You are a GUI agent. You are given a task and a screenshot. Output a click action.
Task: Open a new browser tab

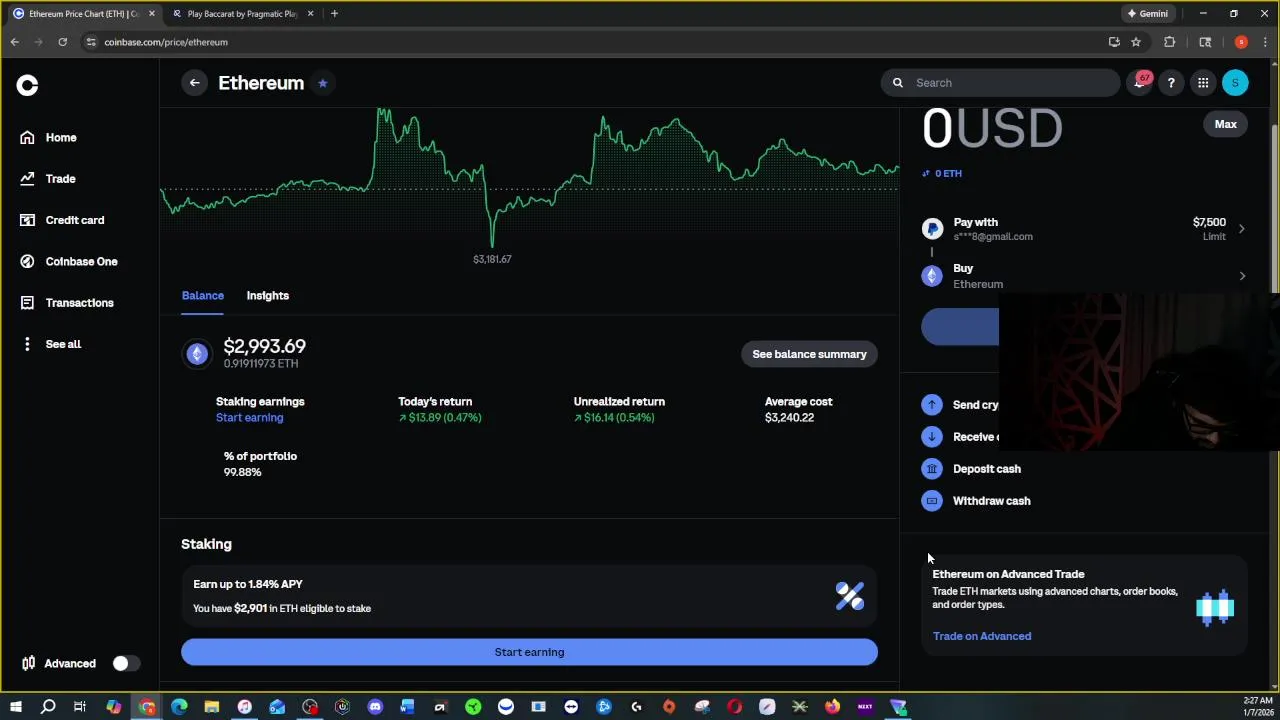334,14
